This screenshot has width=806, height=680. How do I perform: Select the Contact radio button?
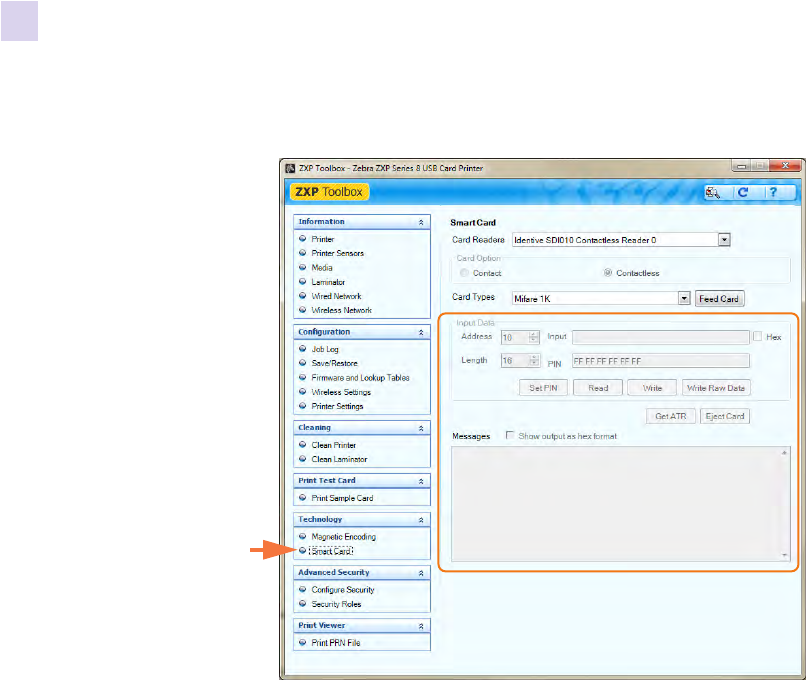click(464, 273)
